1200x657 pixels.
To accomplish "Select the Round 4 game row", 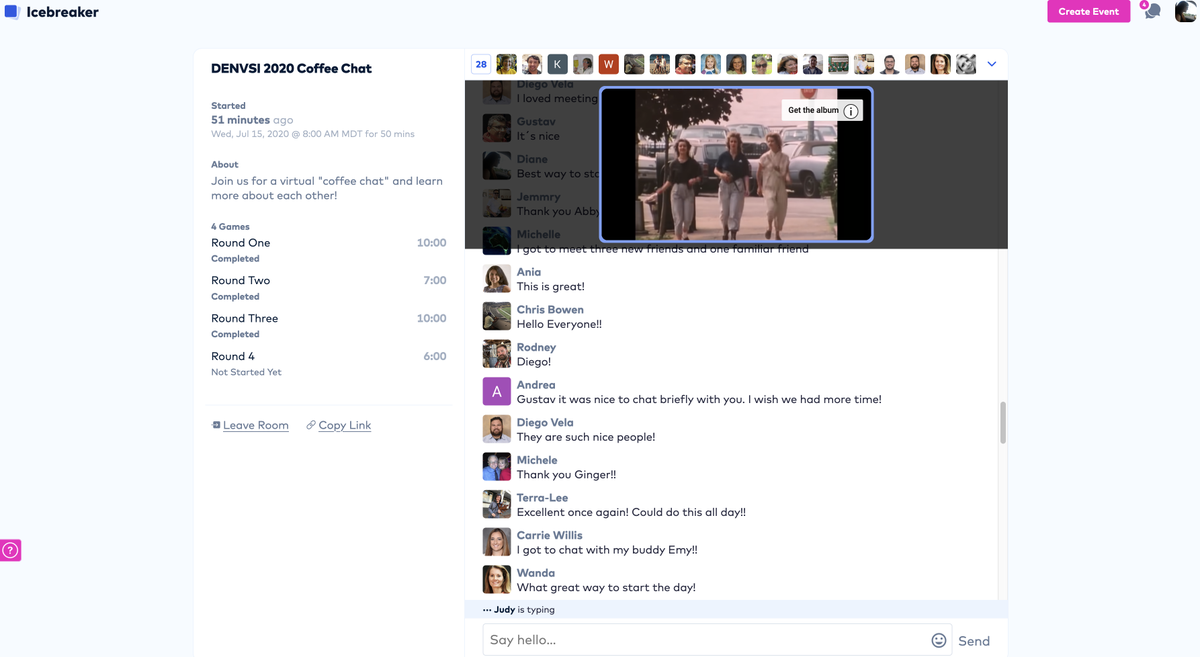I will click(328, 363).
